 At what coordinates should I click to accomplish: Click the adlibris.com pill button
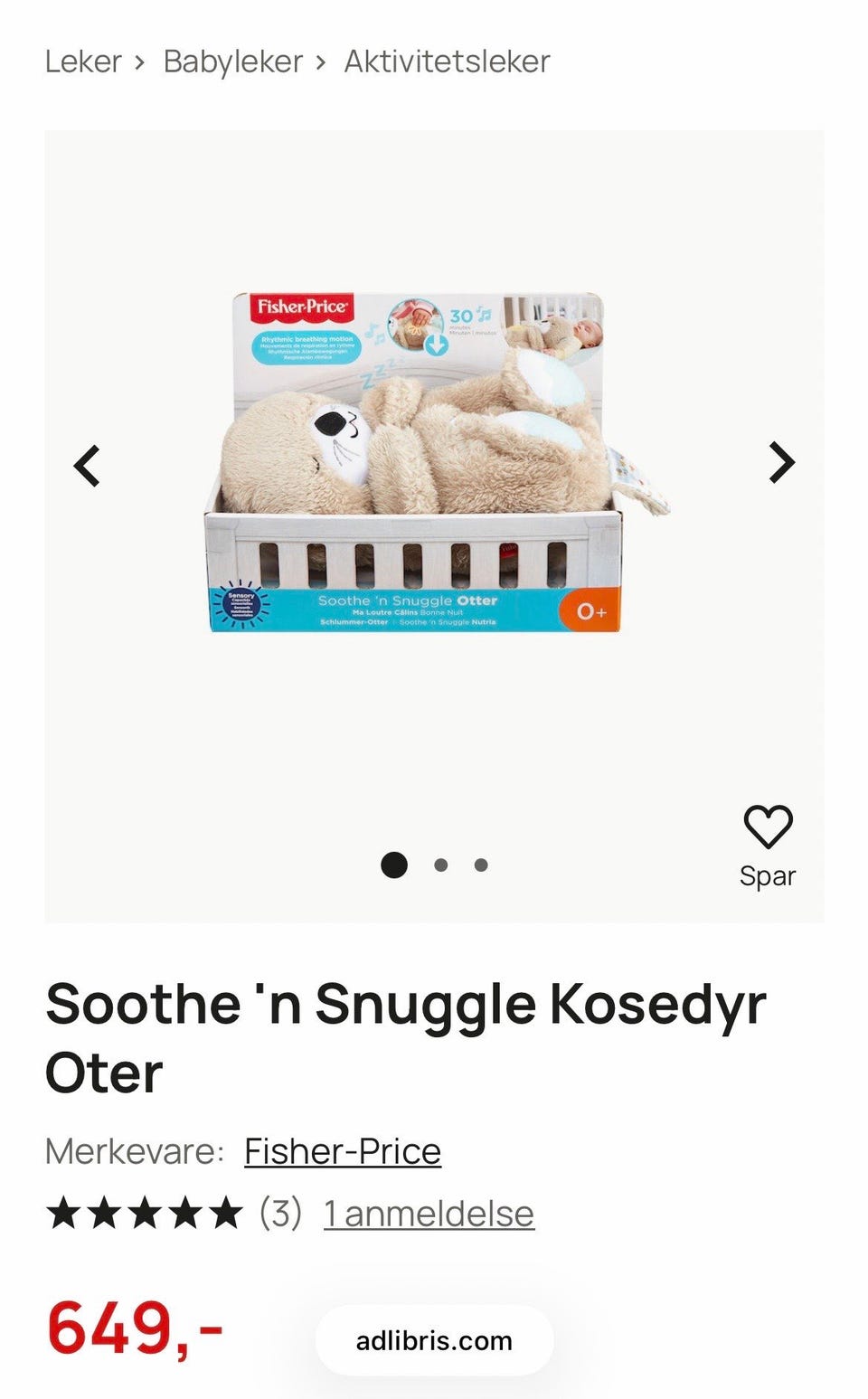[434, 1340]
